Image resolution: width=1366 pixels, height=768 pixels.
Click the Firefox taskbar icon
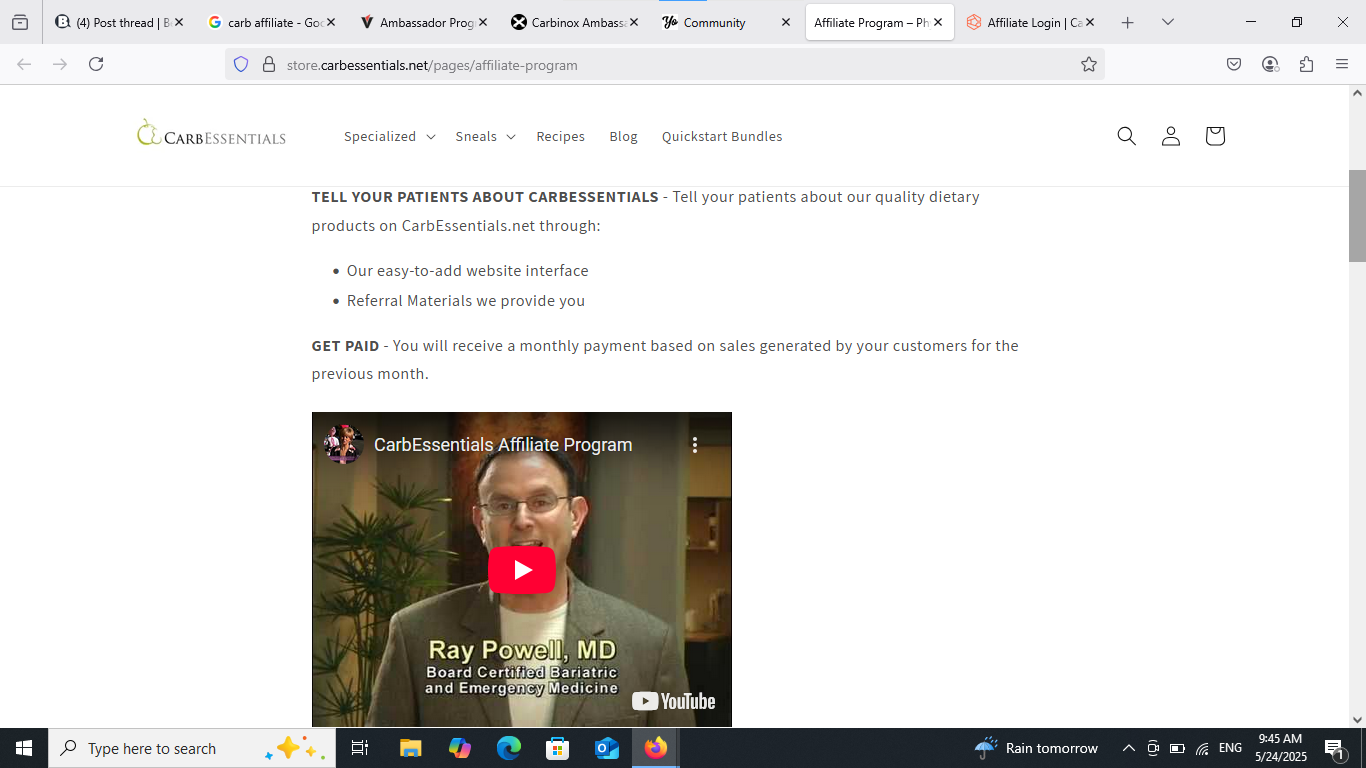tap(656, 748)
